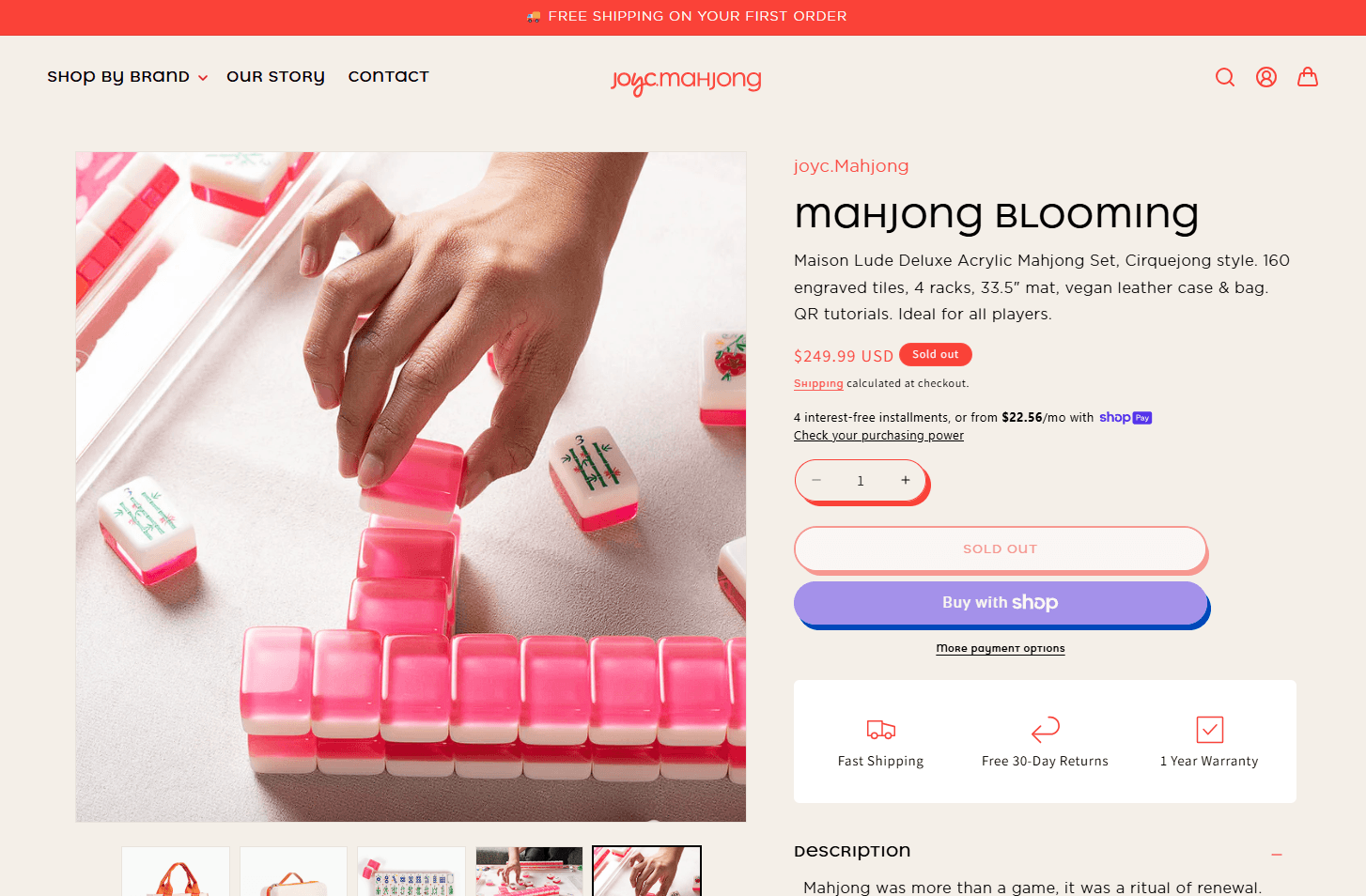Click the Shop Pay logo badge

pos(1125,418)
